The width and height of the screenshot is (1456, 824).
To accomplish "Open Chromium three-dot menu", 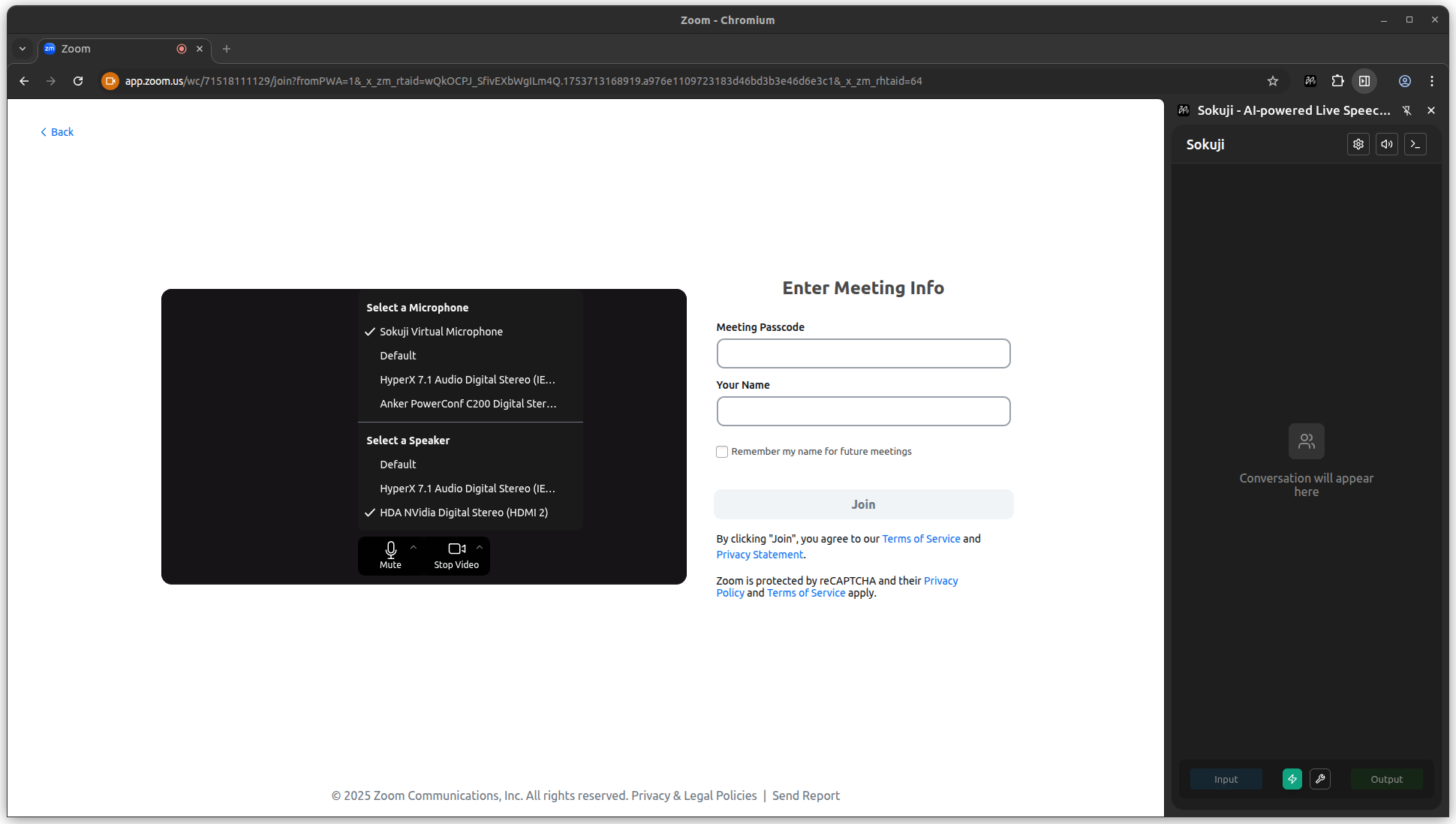I will tap(1432, 81).
